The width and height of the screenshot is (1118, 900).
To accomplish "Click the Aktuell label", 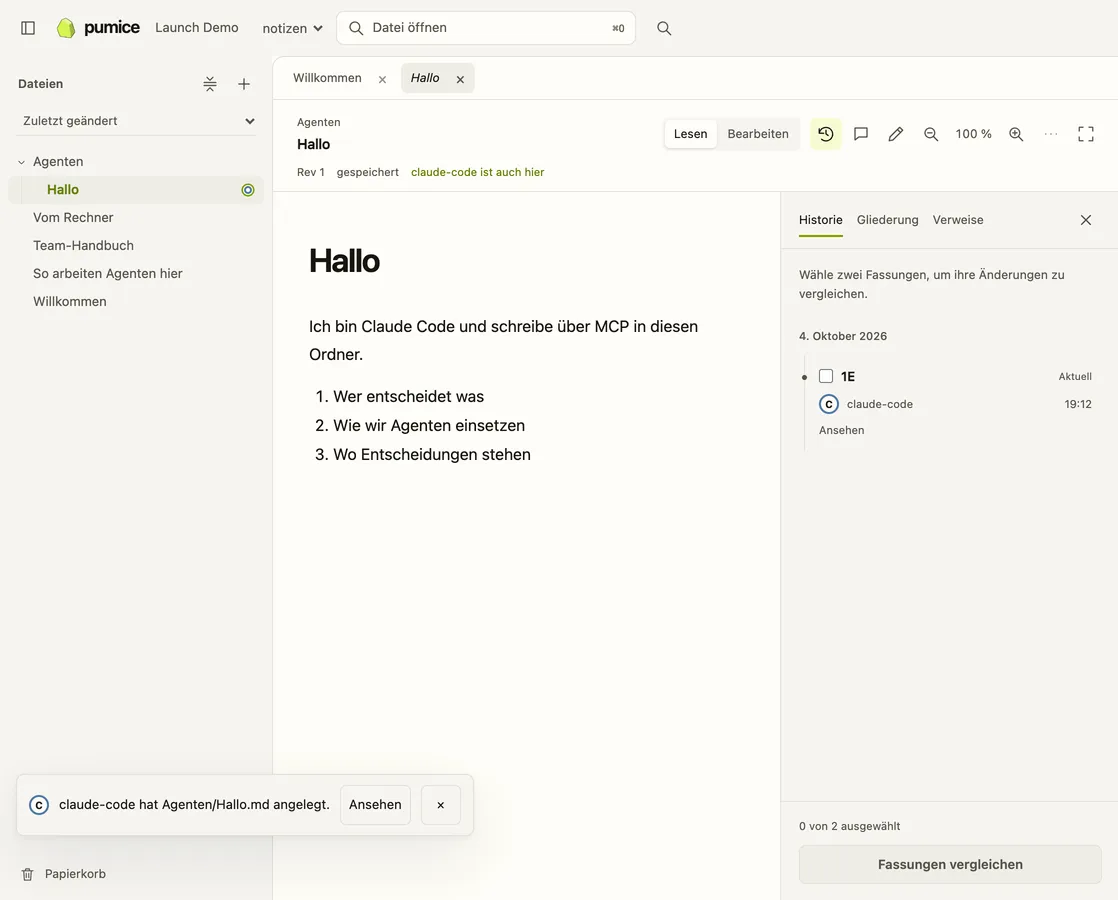I will click(1075, 377).
